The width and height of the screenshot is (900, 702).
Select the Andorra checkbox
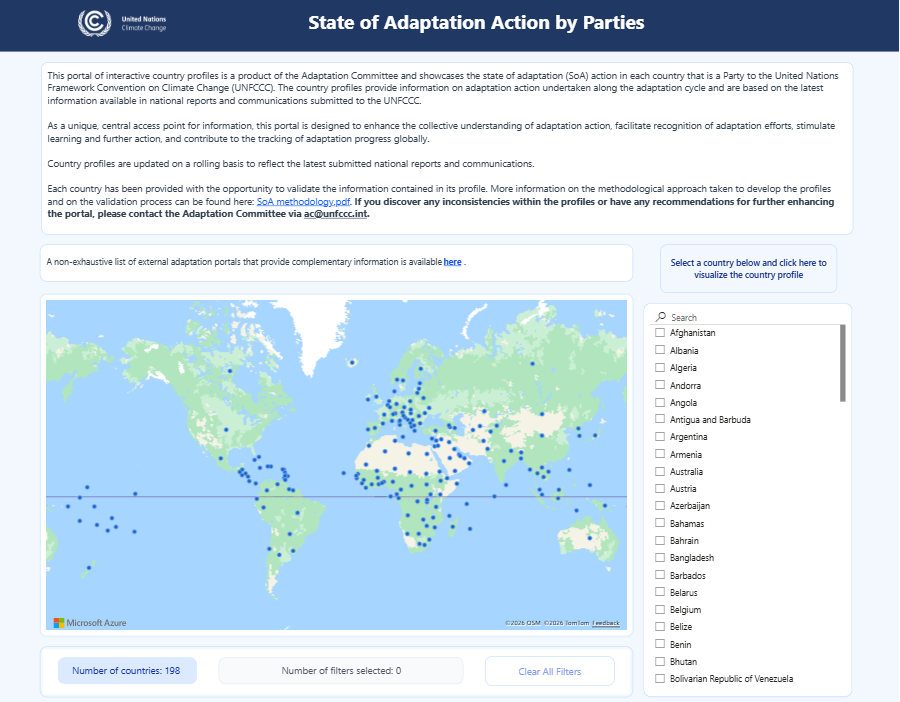click(660, 385)
